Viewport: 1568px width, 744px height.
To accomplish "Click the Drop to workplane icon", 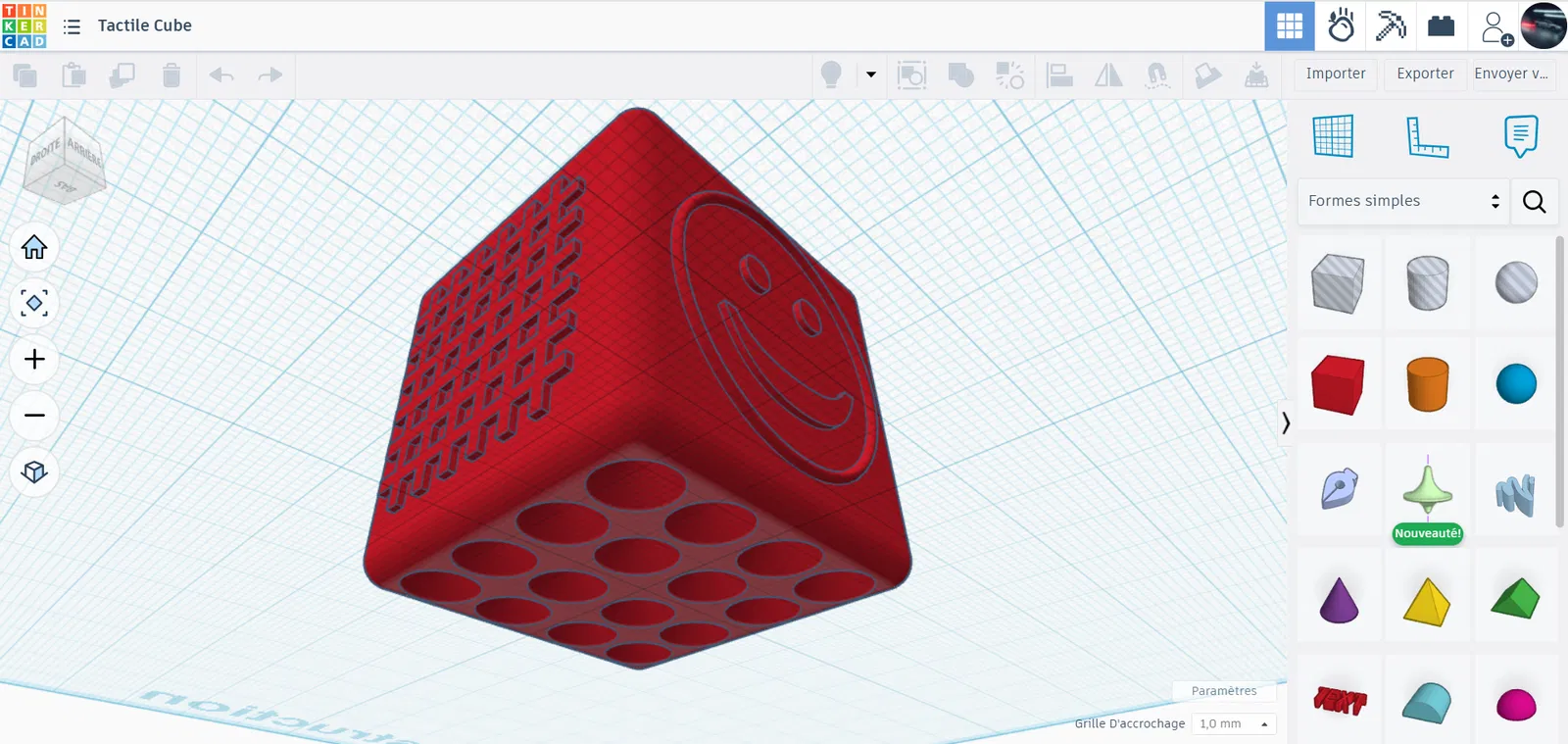I will pyautogui.click(x=1256, y=74).
